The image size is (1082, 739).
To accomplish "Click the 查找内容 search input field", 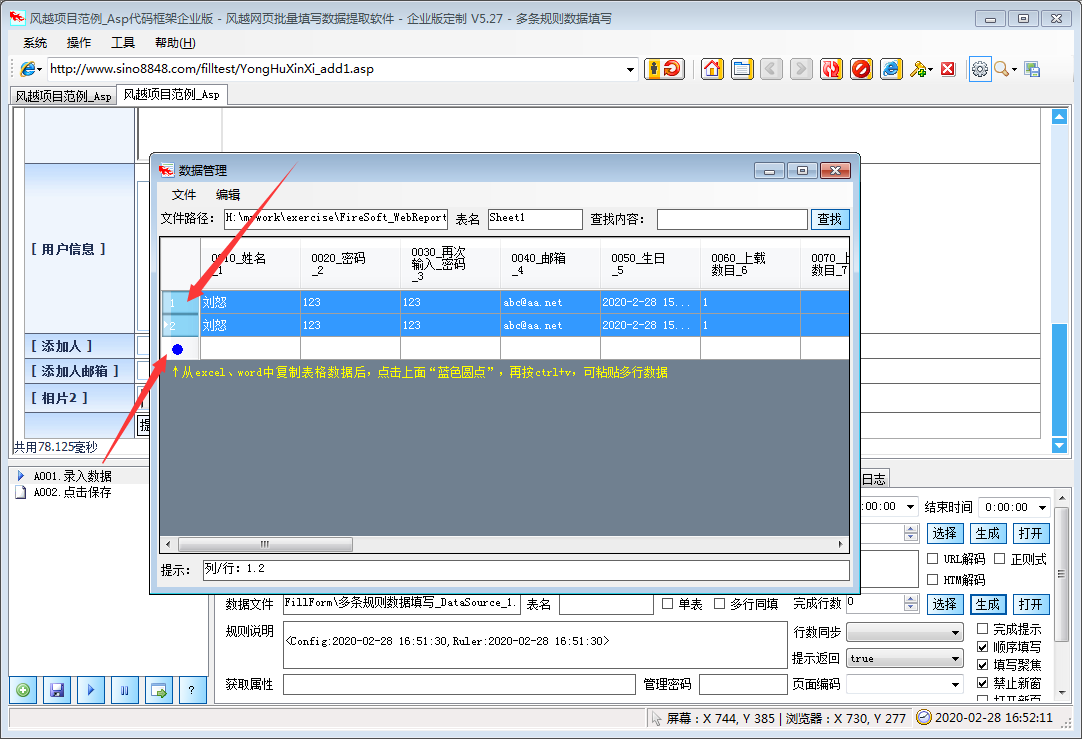I will tap(732, 219).
